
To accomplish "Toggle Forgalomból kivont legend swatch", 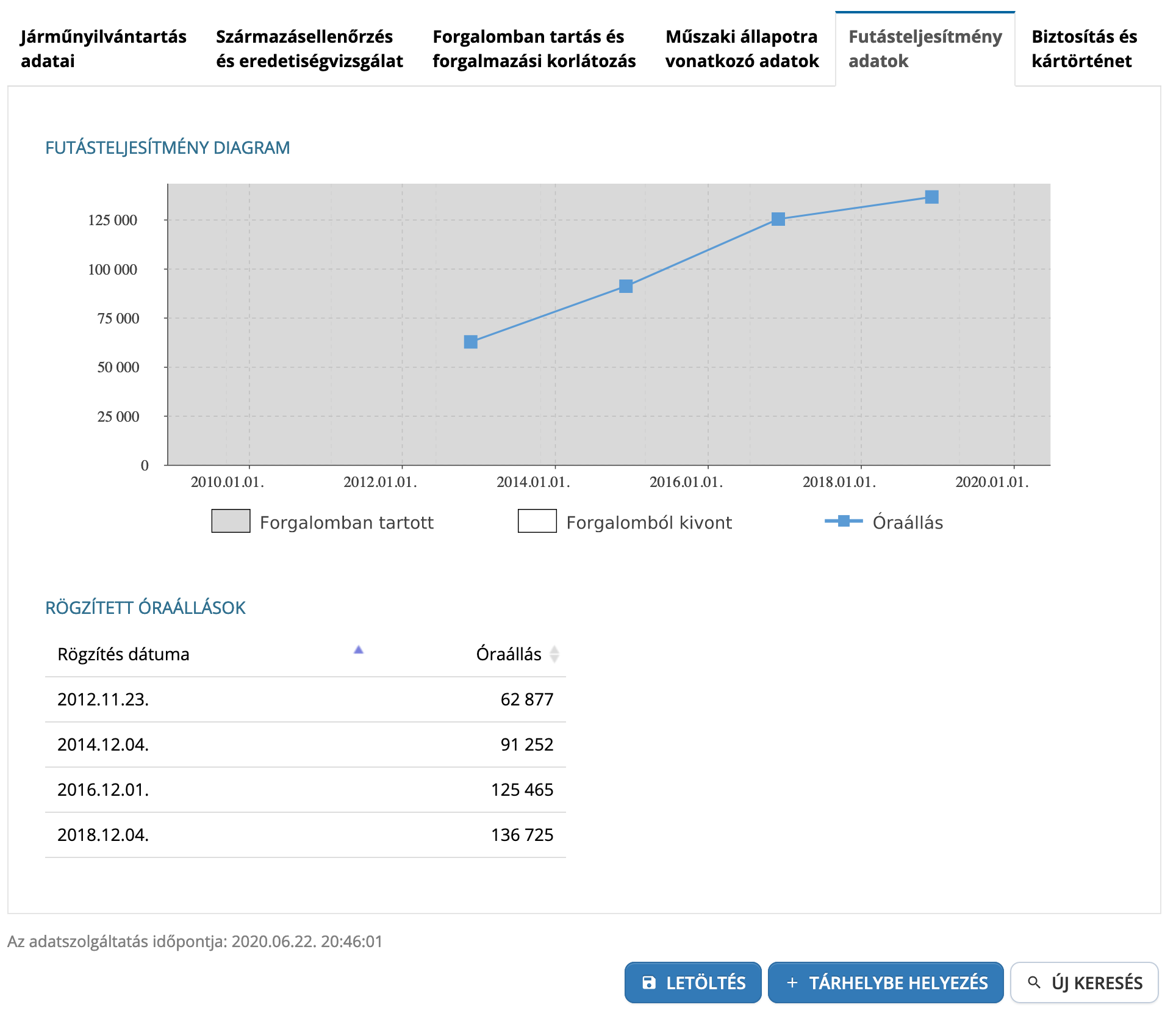I will 537,521.
